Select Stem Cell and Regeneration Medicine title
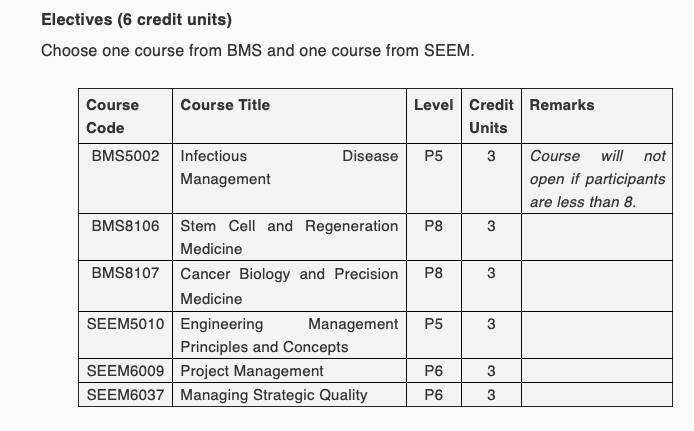The height and width of the screenshot is (431, 694). (289, 237)
